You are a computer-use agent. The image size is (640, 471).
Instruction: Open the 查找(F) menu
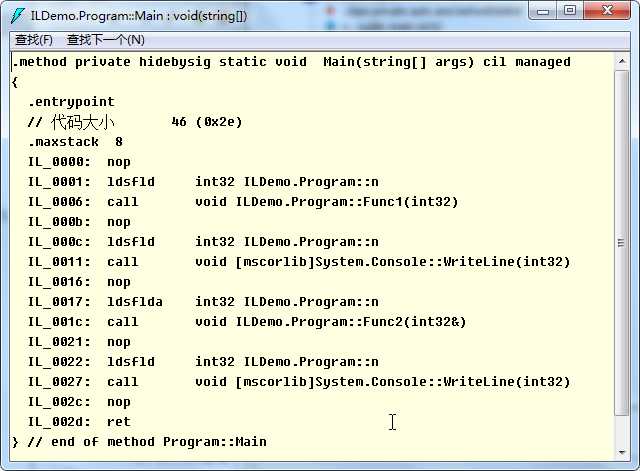tap(34, 40)
